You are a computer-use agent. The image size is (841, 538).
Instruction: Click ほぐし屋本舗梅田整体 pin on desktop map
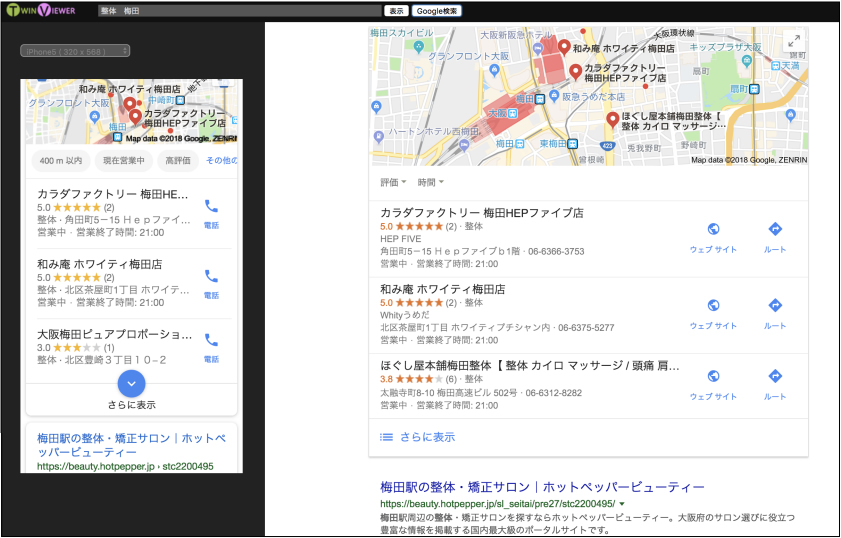pos(613,120)
